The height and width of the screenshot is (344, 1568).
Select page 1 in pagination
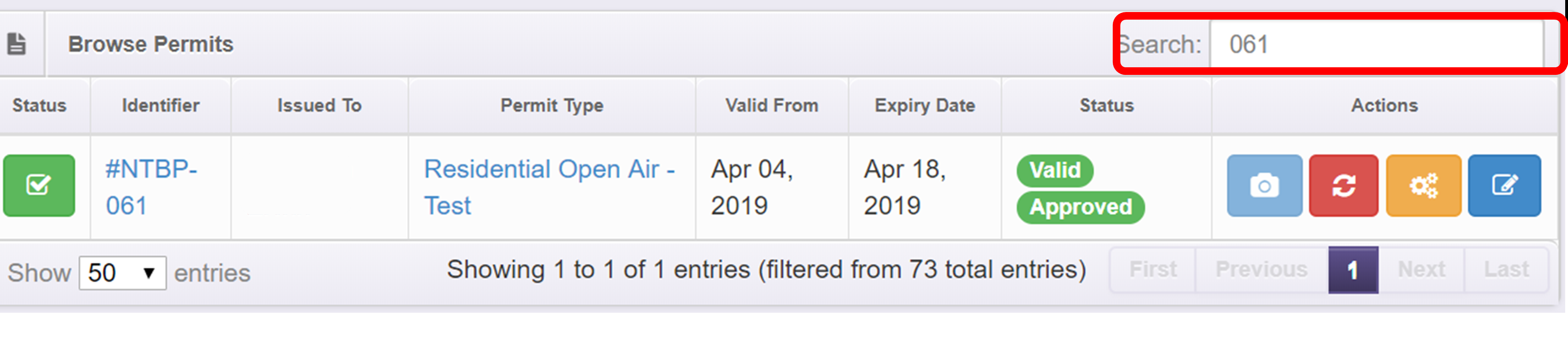[x=1353, y=270]
